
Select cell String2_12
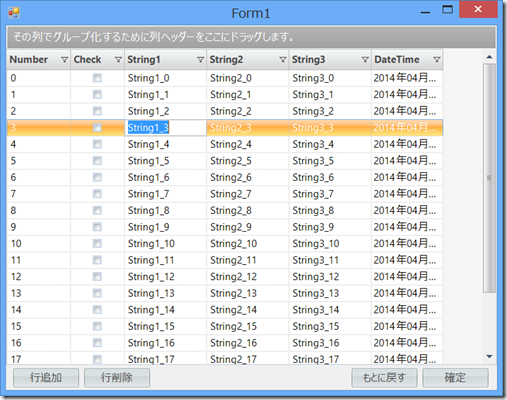pyautogui.click(x=248, y=277)
